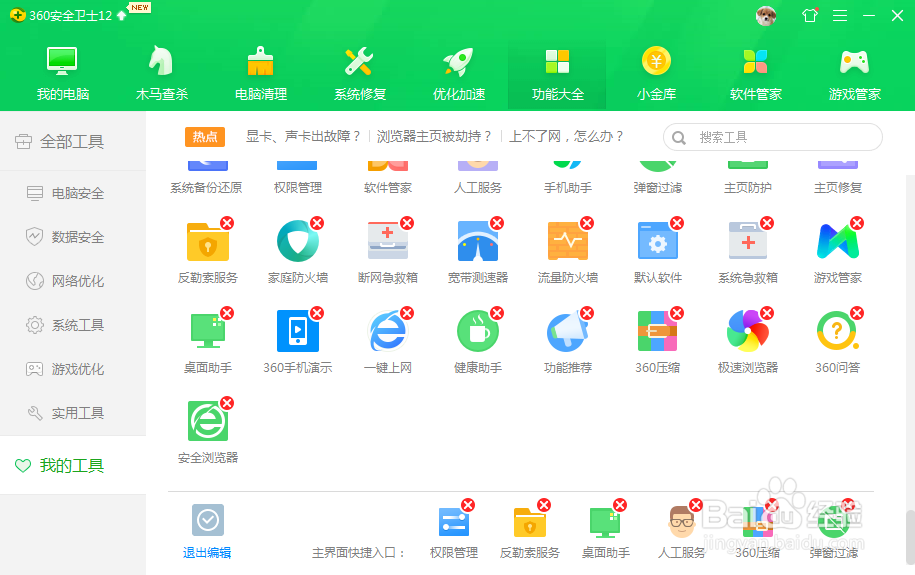915x575 pixels.
Task: Open the 默认软件 tool icon
Action: 658,241
